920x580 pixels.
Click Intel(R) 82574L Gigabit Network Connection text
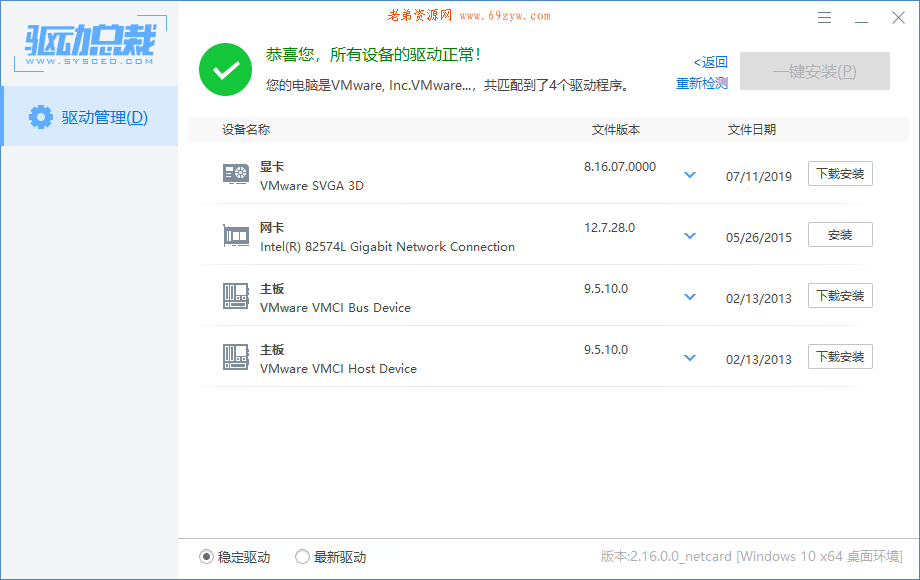pyautogui.click(x=387, y=246)
